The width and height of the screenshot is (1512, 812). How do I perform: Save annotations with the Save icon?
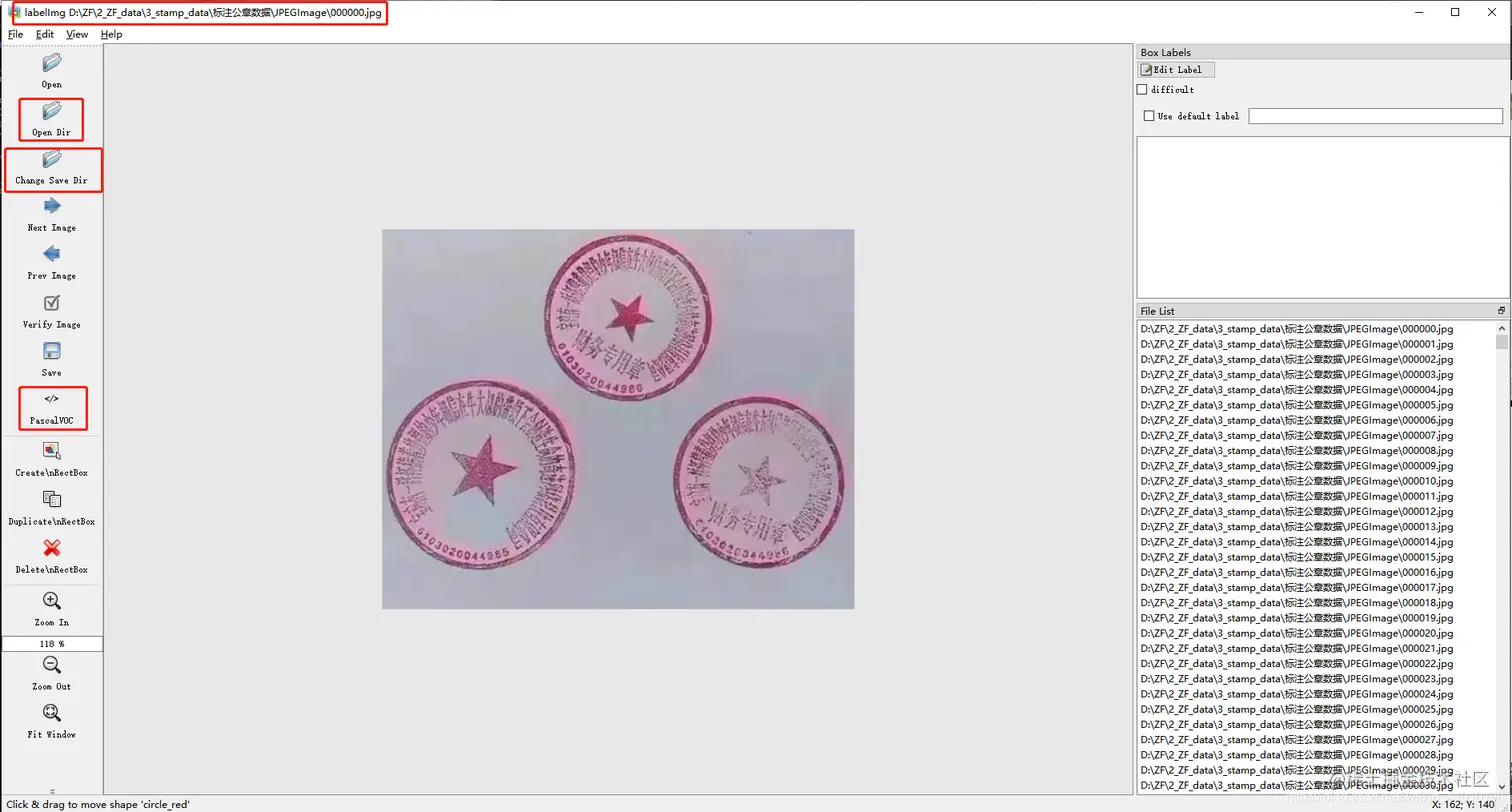tap(52, 351)
